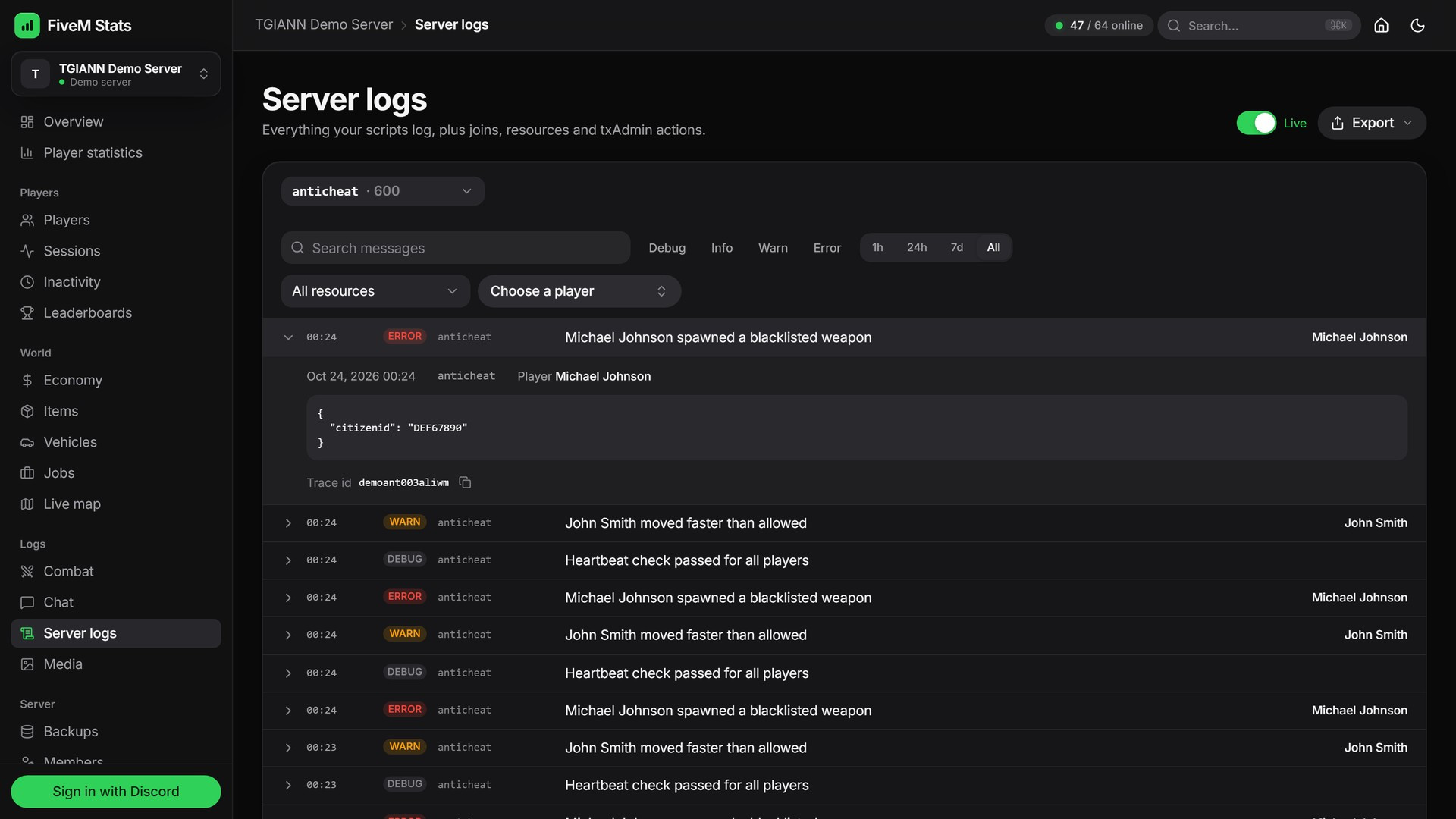The height and width of the screenshot is (819, 1456).
Task: Open Sessions in the sidebar
Action: [x=116, y=251]
